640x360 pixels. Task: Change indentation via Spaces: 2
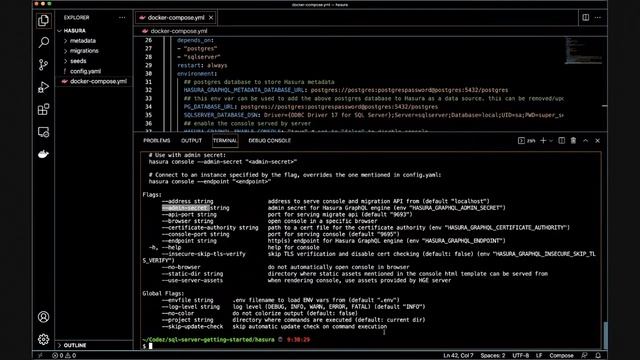coord(493,356)
